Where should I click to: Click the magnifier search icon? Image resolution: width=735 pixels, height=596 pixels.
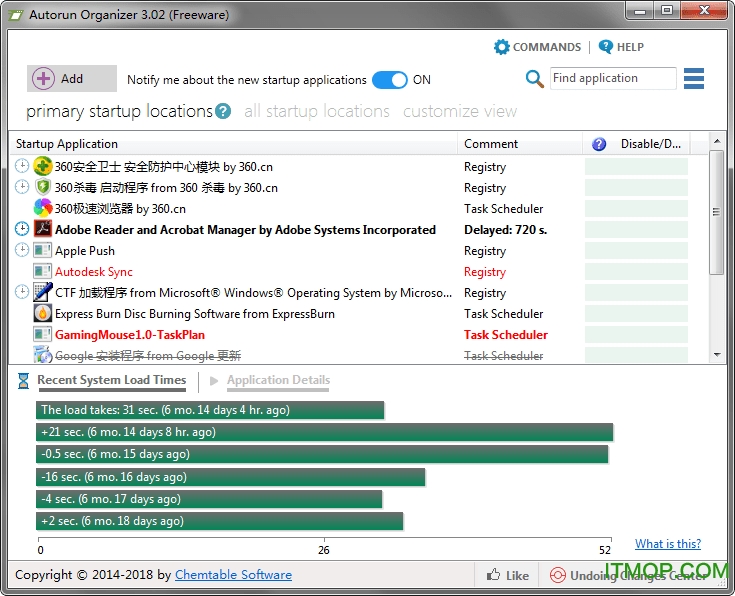click(x=534, y=78)
